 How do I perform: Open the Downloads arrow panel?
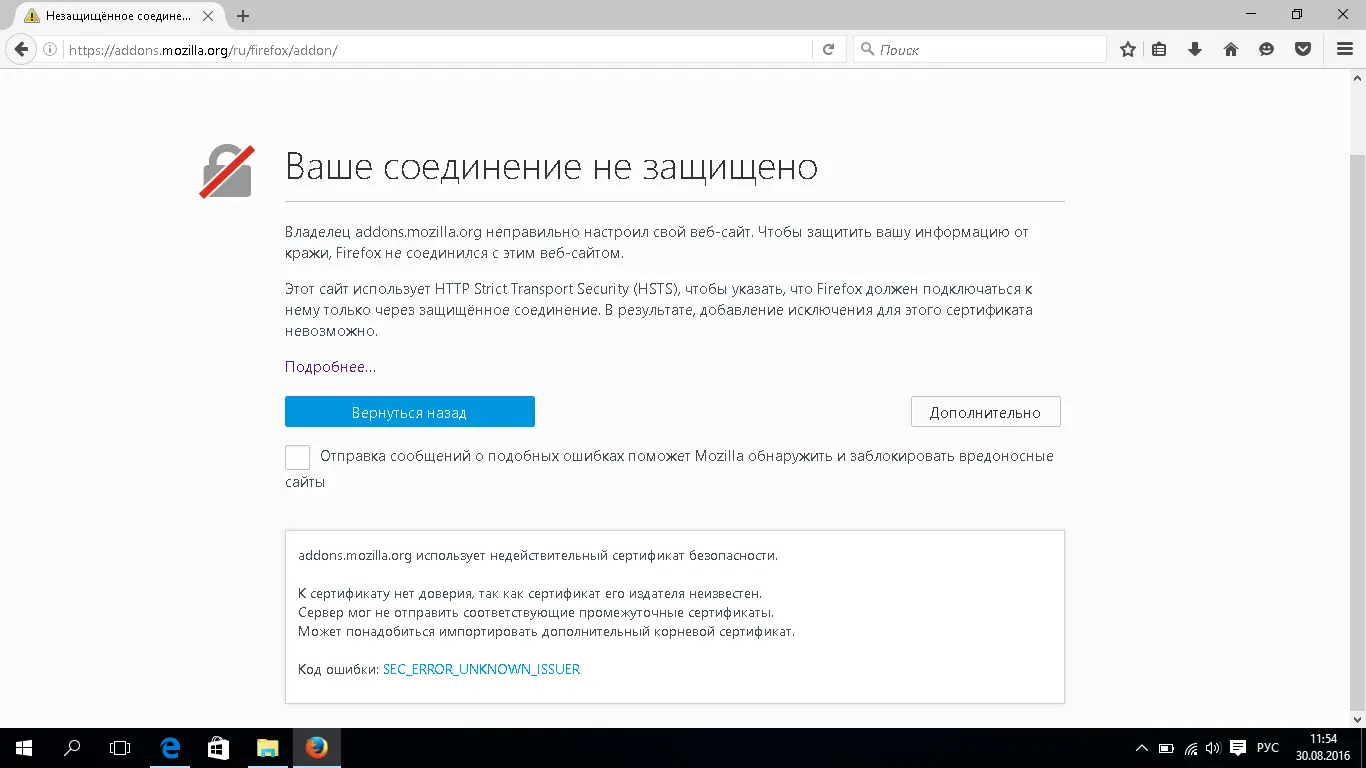(1194, 49)
